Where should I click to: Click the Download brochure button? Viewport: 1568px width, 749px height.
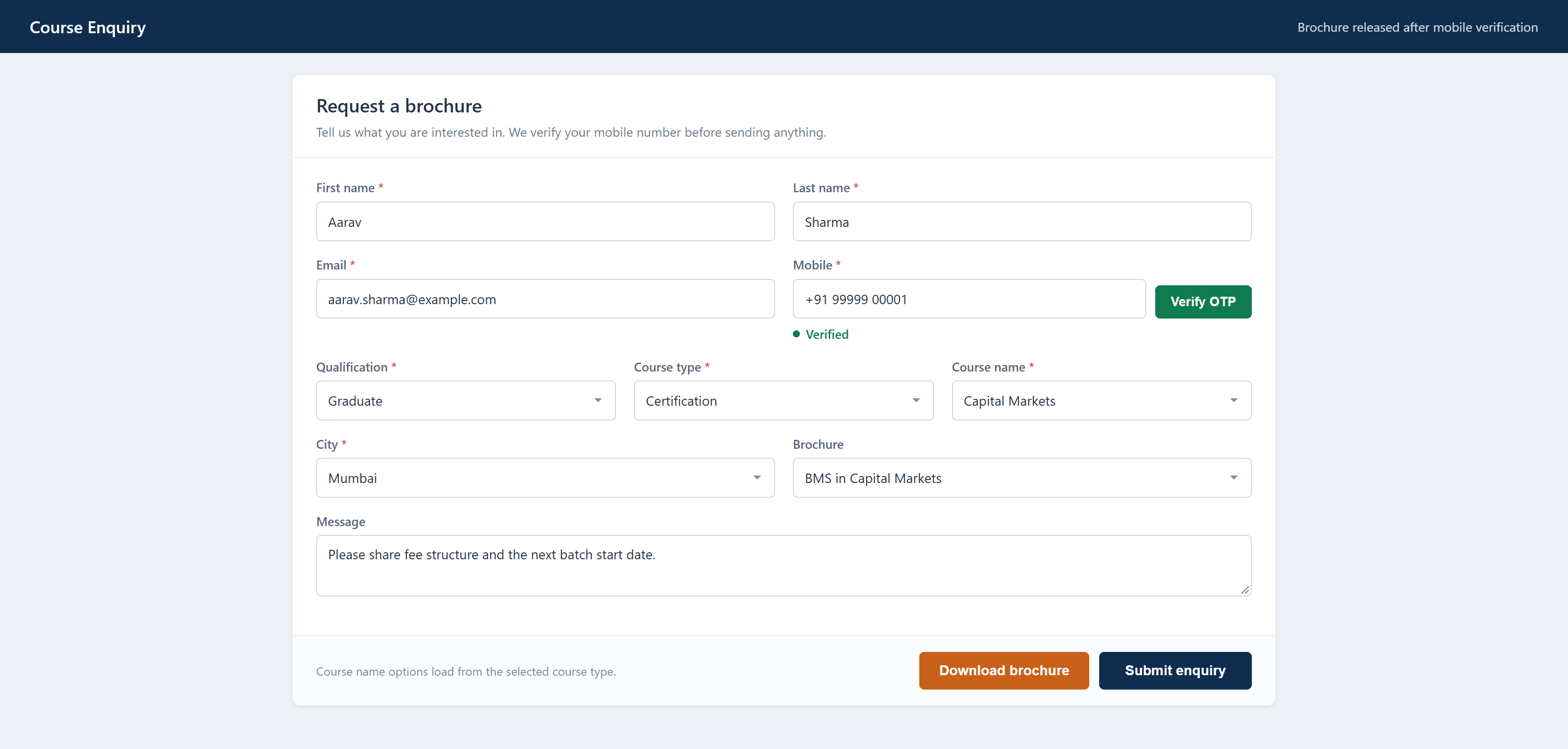pos(1004,671)
